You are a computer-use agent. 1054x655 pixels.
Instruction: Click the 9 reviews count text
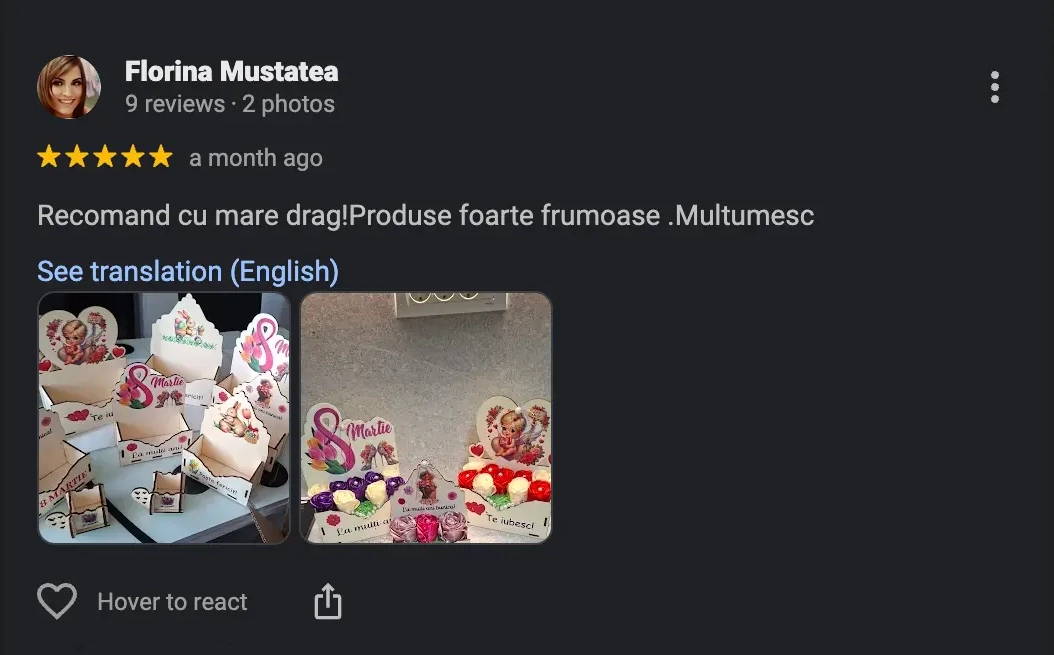pyautogui.click(x=175, y=104)
